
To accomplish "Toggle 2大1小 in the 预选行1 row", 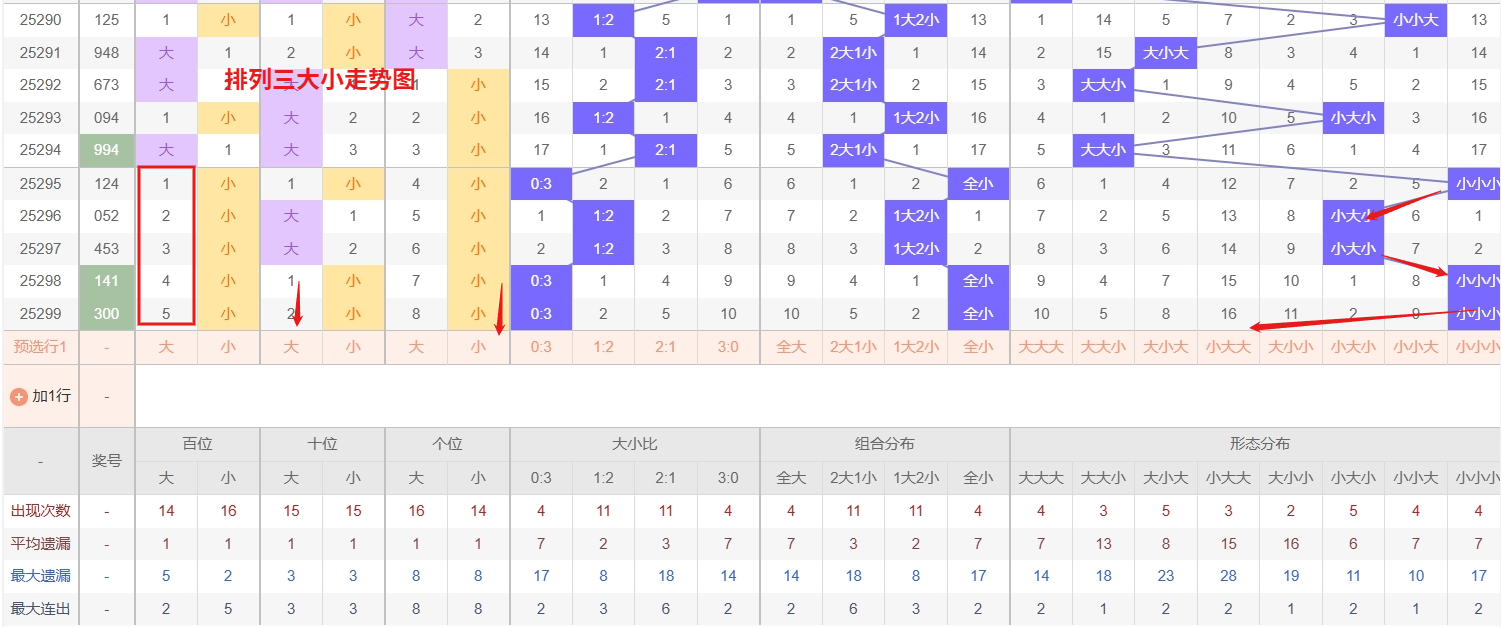I will [853, 347].
